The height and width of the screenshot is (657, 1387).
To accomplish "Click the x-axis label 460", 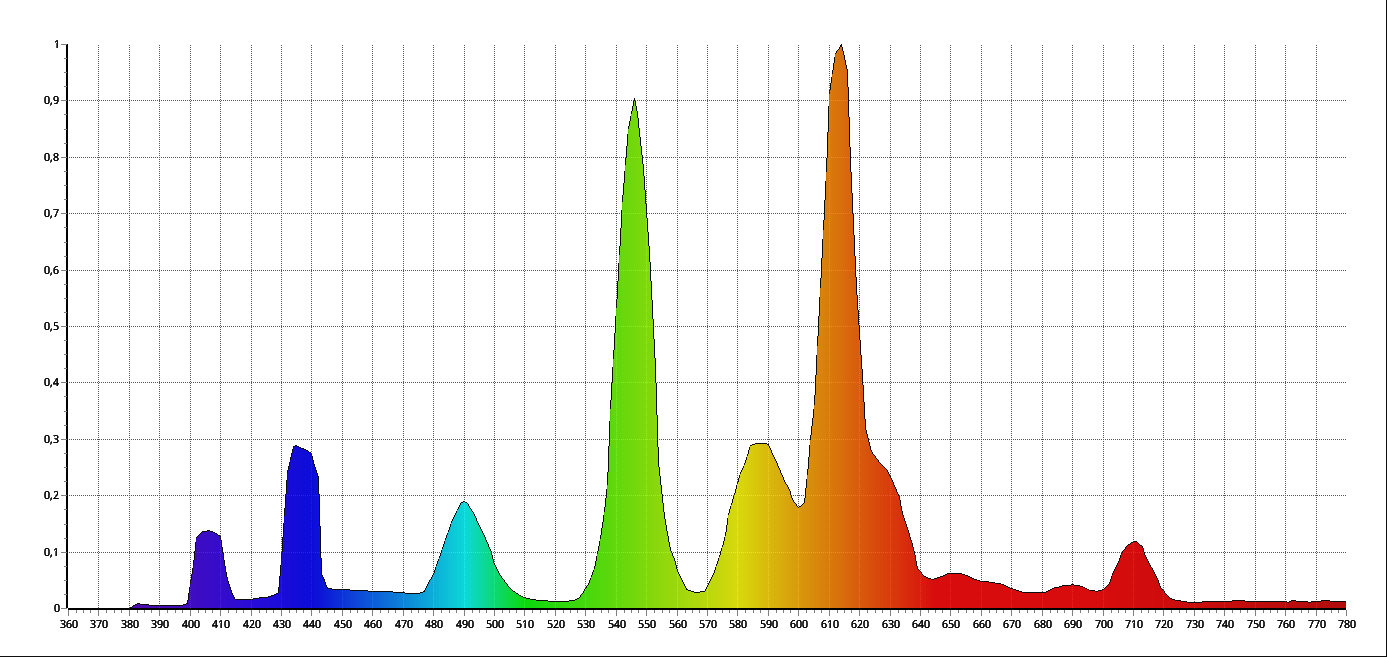I will point(373,625).
